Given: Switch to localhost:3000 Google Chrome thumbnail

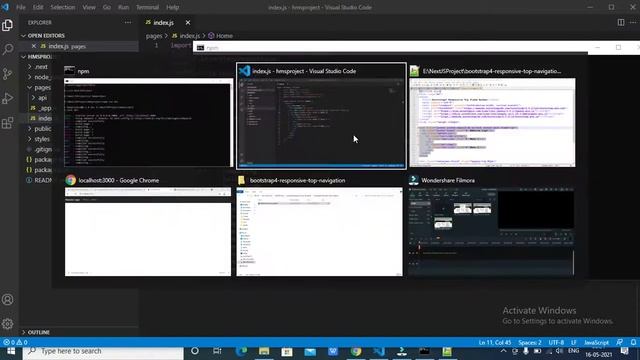Looking at the screenshot, I should point(148,226).
